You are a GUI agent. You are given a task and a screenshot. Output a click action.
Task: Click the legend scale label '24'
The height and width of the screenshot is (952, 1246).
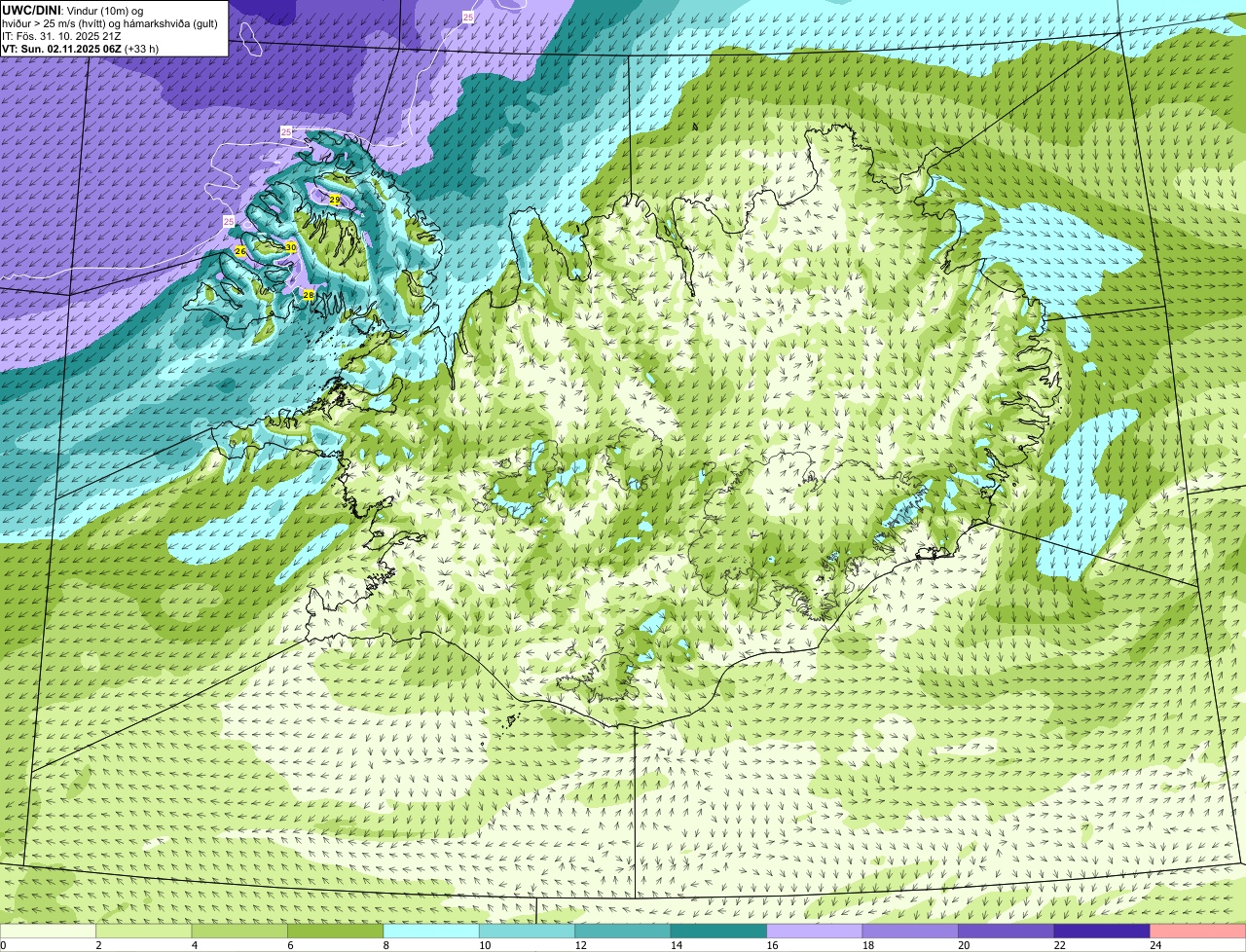coord(1154,944)
